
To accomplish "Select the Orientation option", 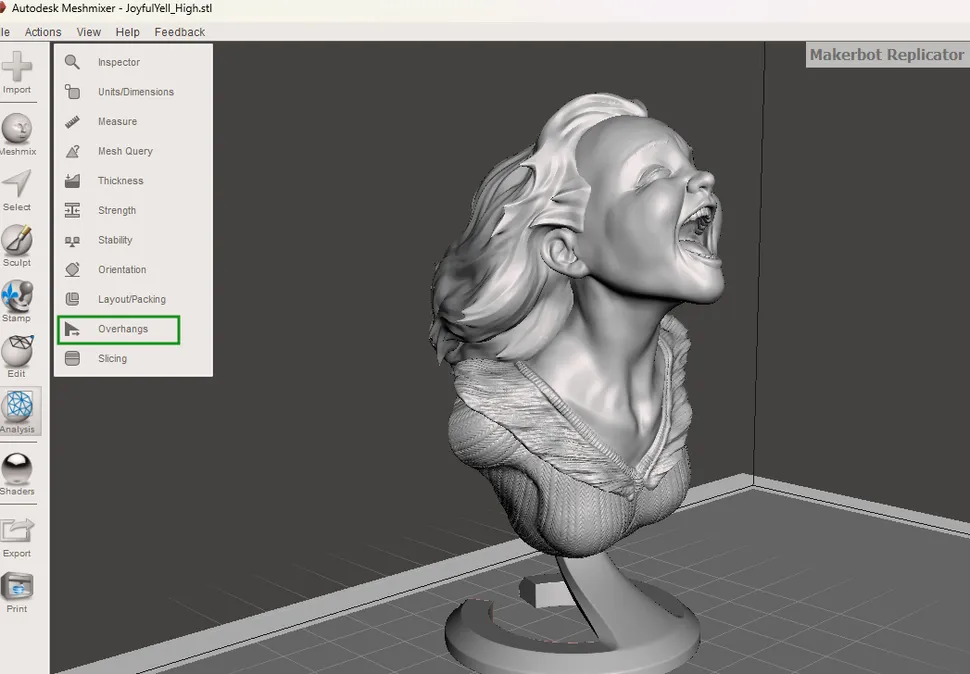I will 122,270.
